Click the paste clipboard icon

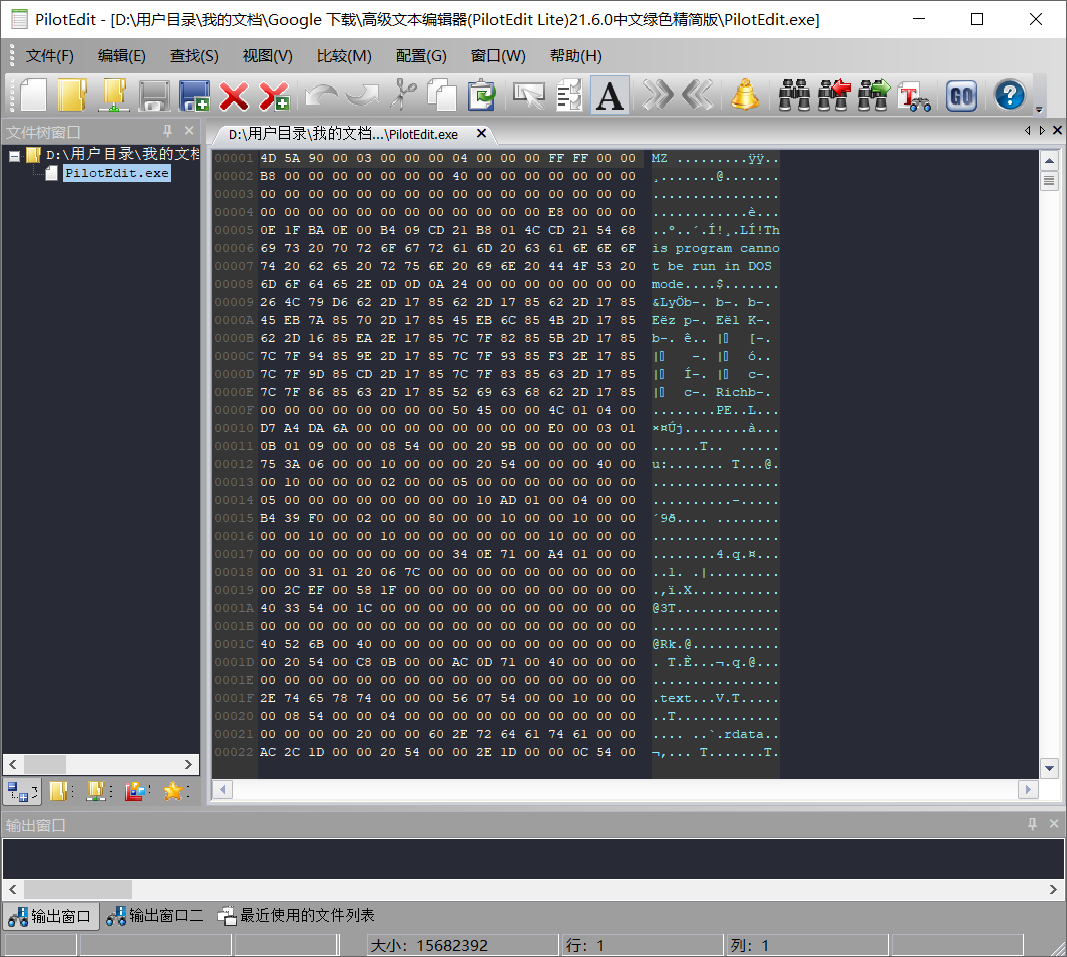[482, 95]
